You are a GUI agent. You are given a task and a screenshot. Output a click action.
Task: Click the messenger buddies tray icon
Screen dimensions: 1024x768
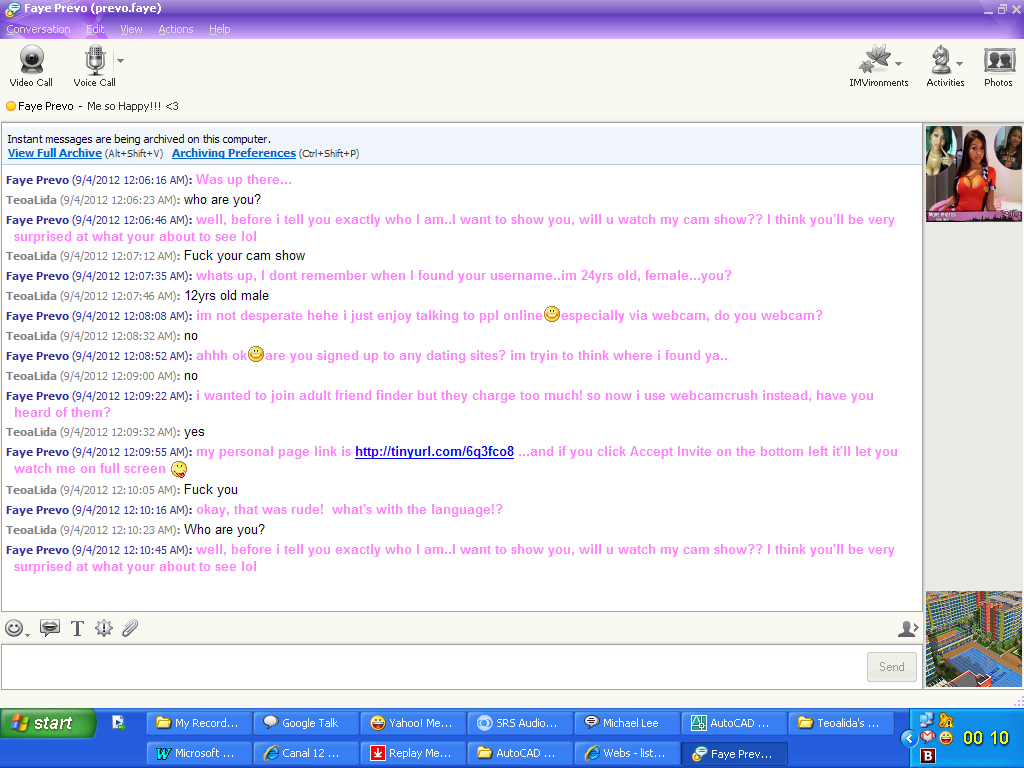point(946,720)
